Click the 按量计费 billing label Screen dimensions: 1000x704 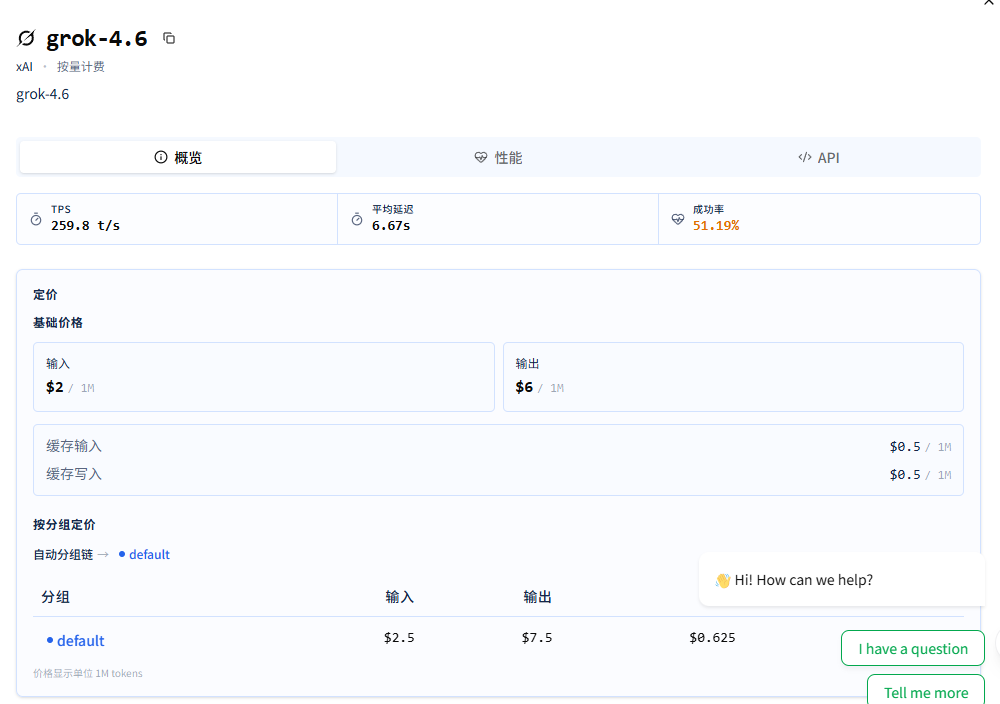tap(80, 67)
